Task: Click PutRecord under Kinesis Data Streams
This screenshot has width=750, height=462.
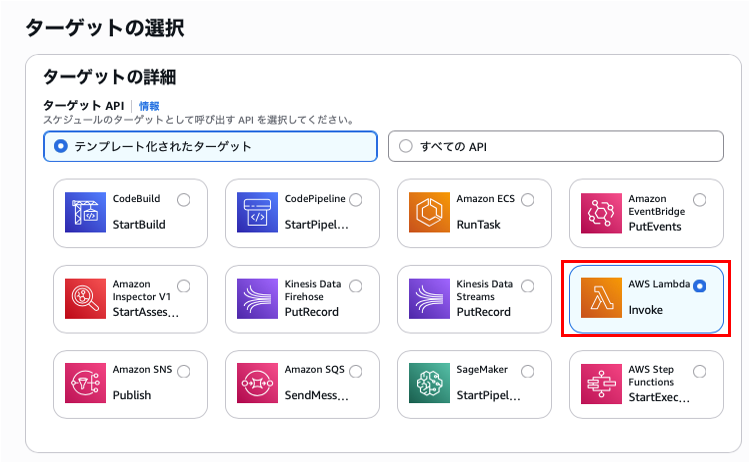Action: click(x=484, y=312)
